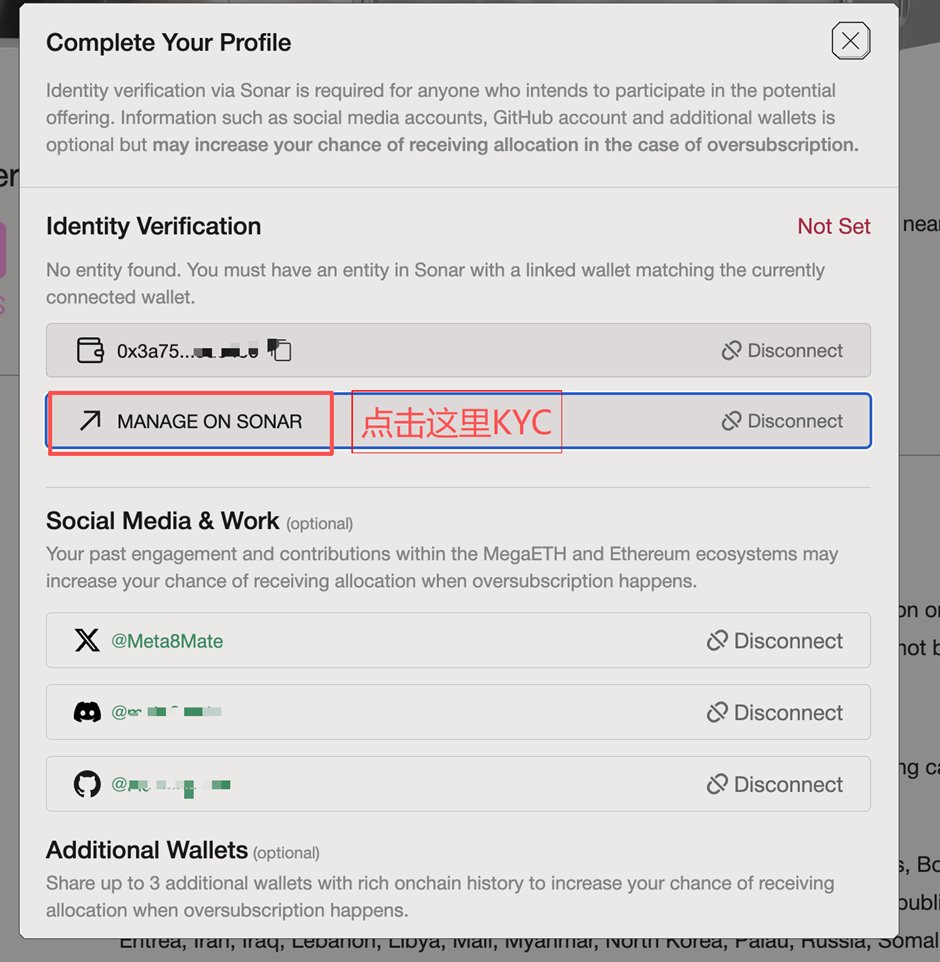Viewport: 940px width, 962px height.
Task: Click the blurred GitHub username
Action: click(x=171, y=785)
